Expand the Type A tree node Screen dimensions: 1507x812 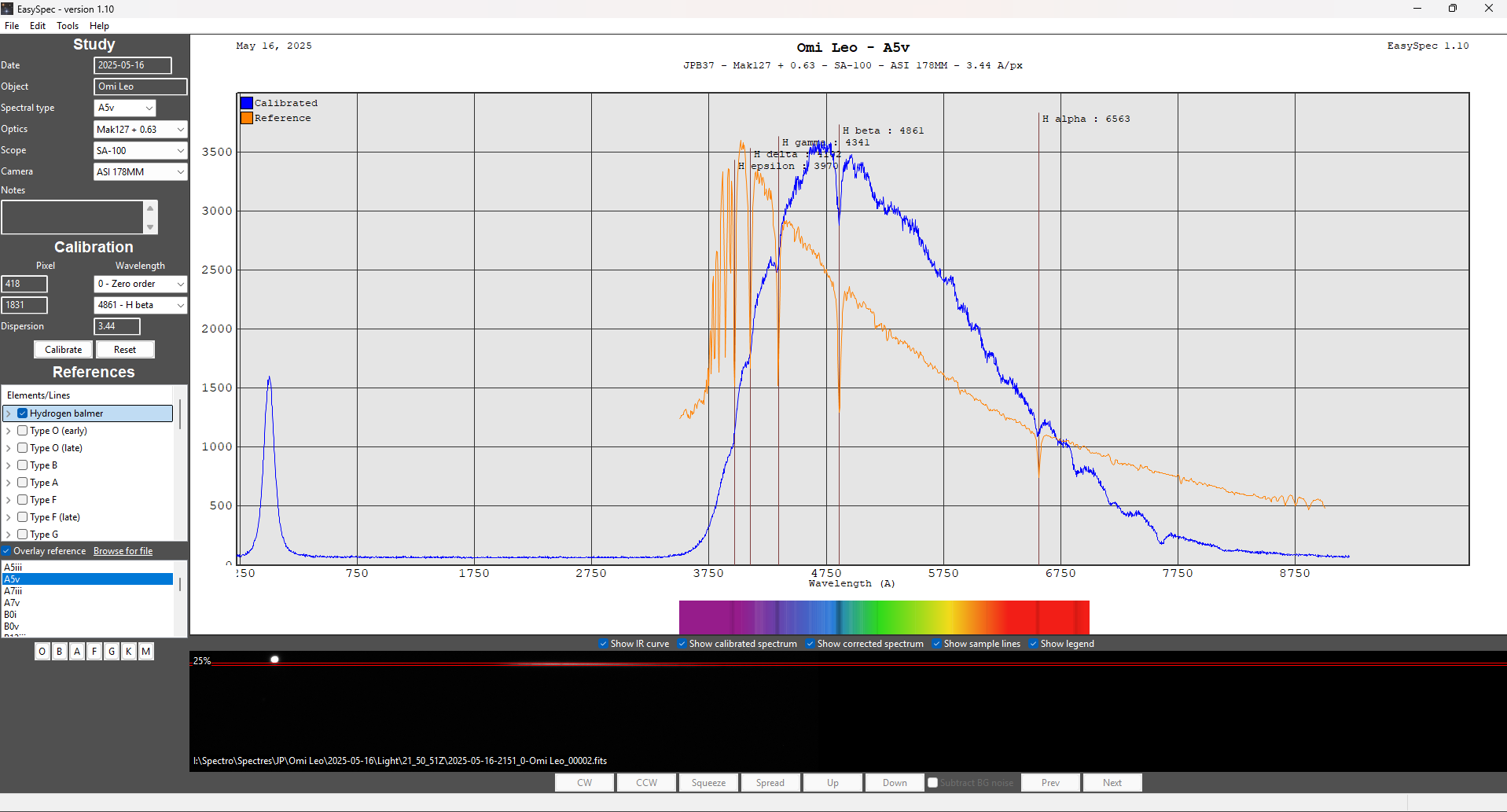[9, 483]
